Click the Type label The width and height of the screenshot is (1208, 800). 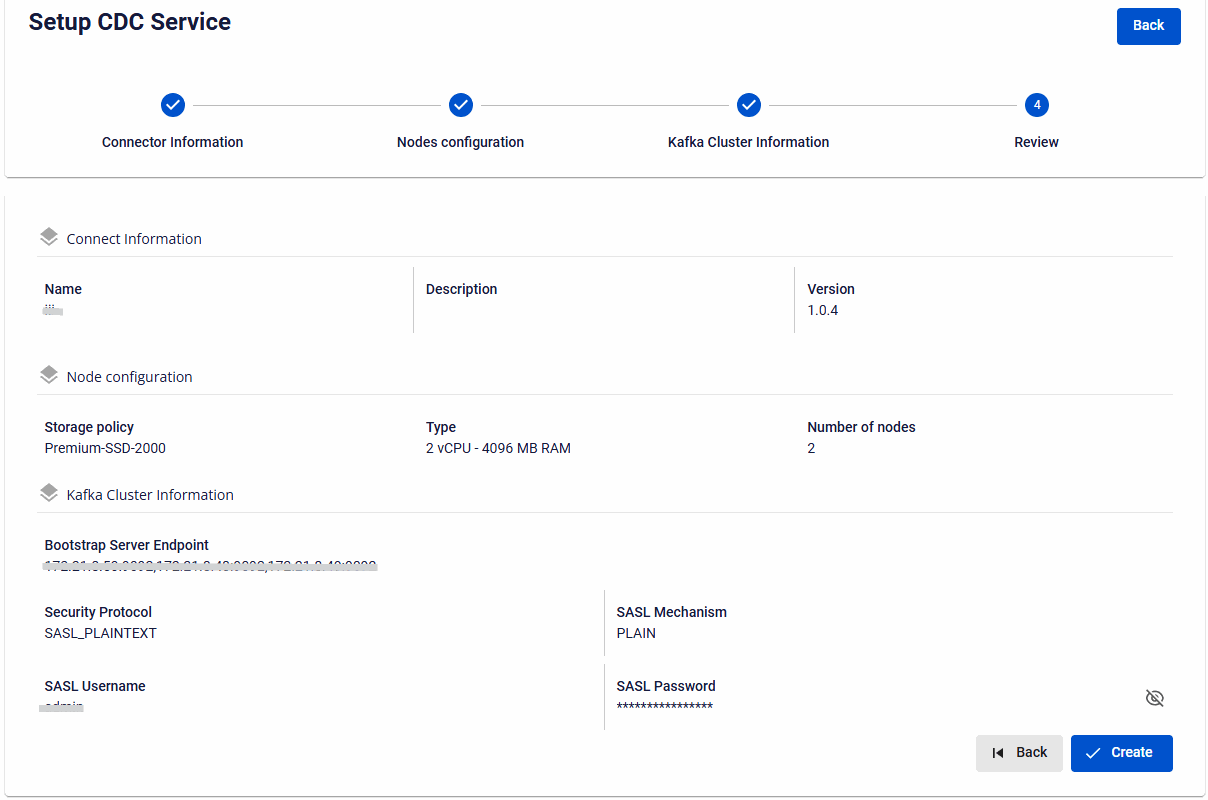[x=441, y=427]
